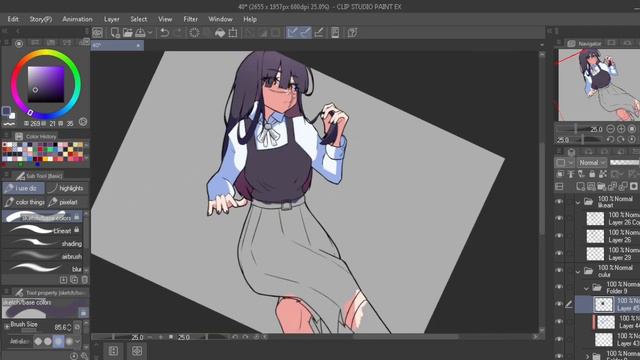The height and width of the screenshot is (360, 640).
Task: Select the highlighted third Anti-aliasing option
Action: (58, 341)
